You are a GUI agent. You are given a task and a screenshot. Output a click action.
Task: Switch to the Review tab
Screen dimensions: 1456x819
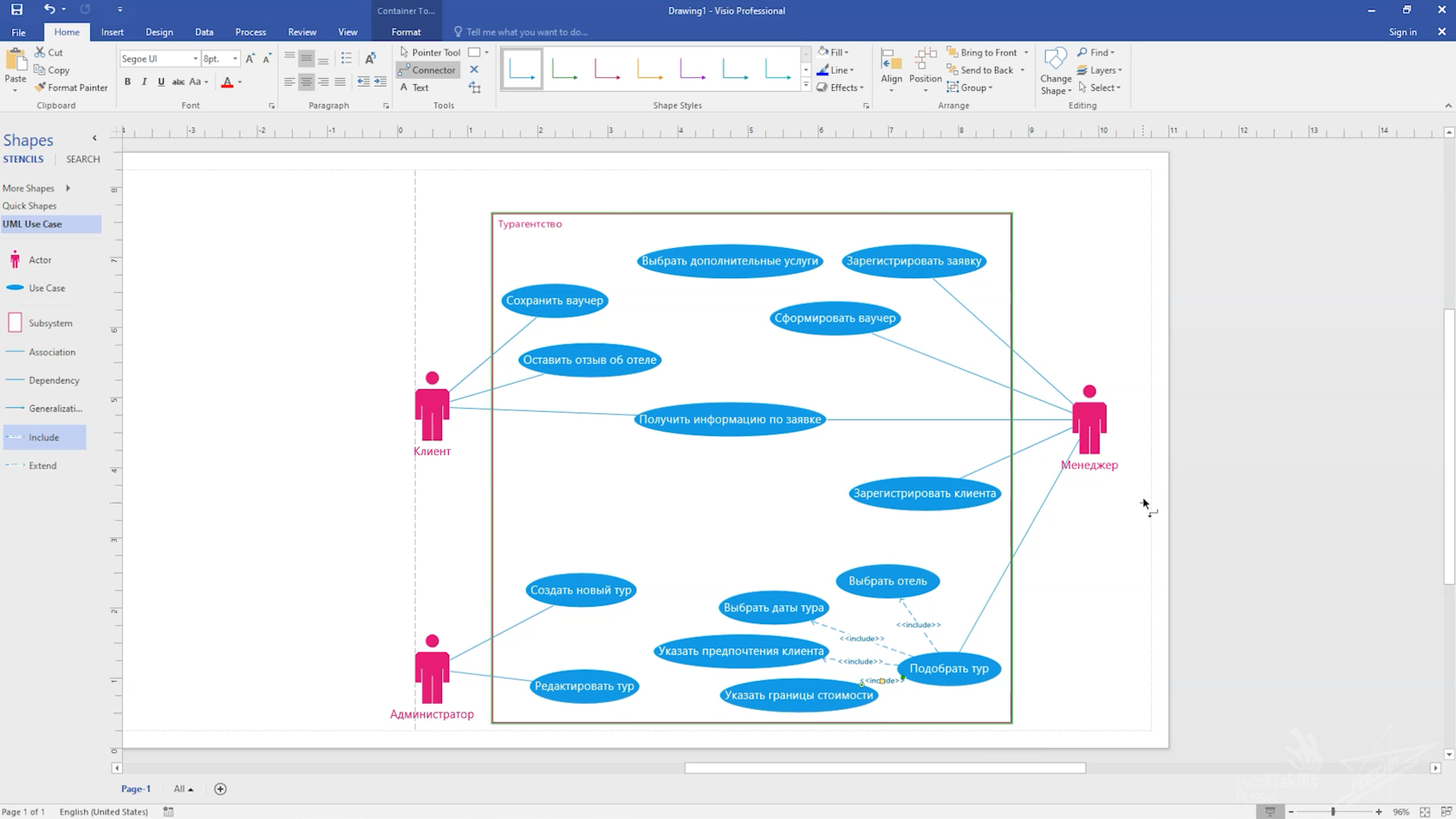[302, 32]
